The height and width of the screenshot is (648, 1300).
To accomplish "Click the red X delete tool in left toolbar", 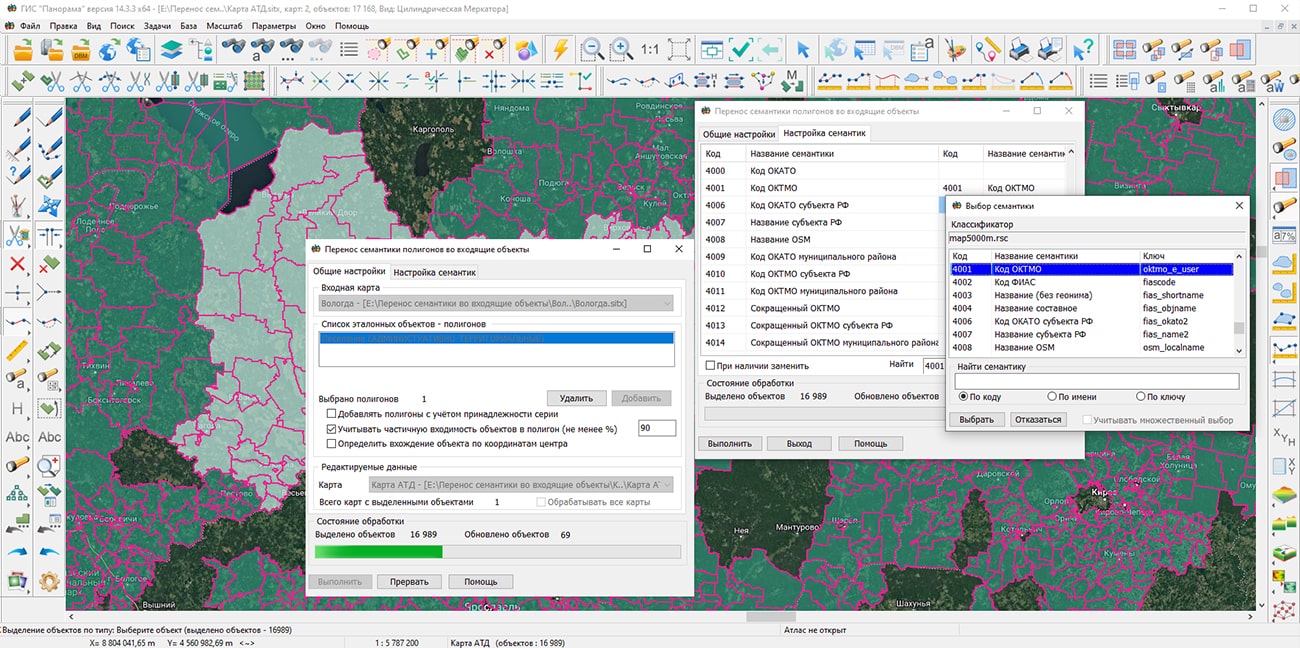I will click(x=17, y=264).
